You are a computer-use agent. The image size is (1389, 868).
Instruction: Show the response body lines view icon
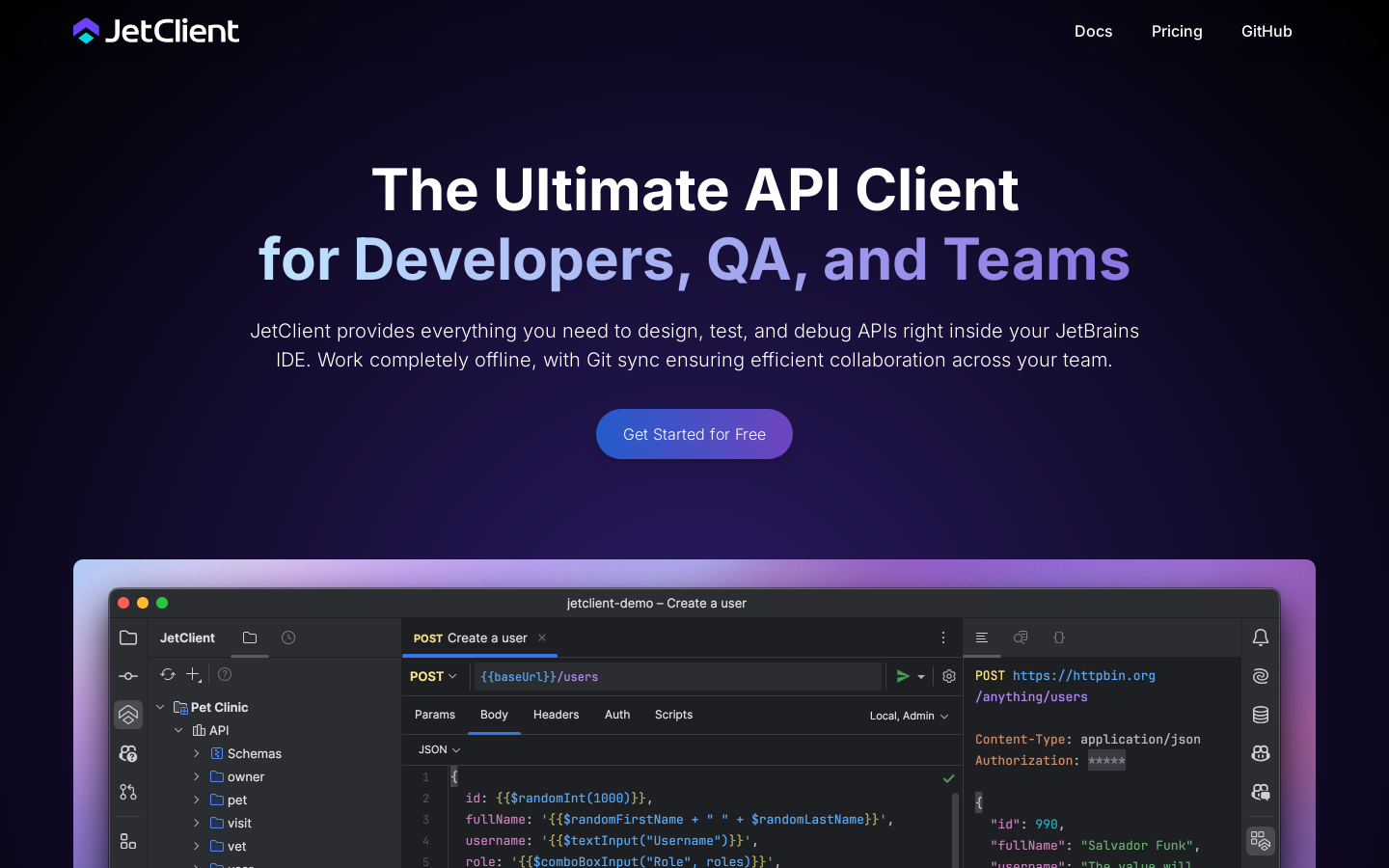click(x=982, y=637)
